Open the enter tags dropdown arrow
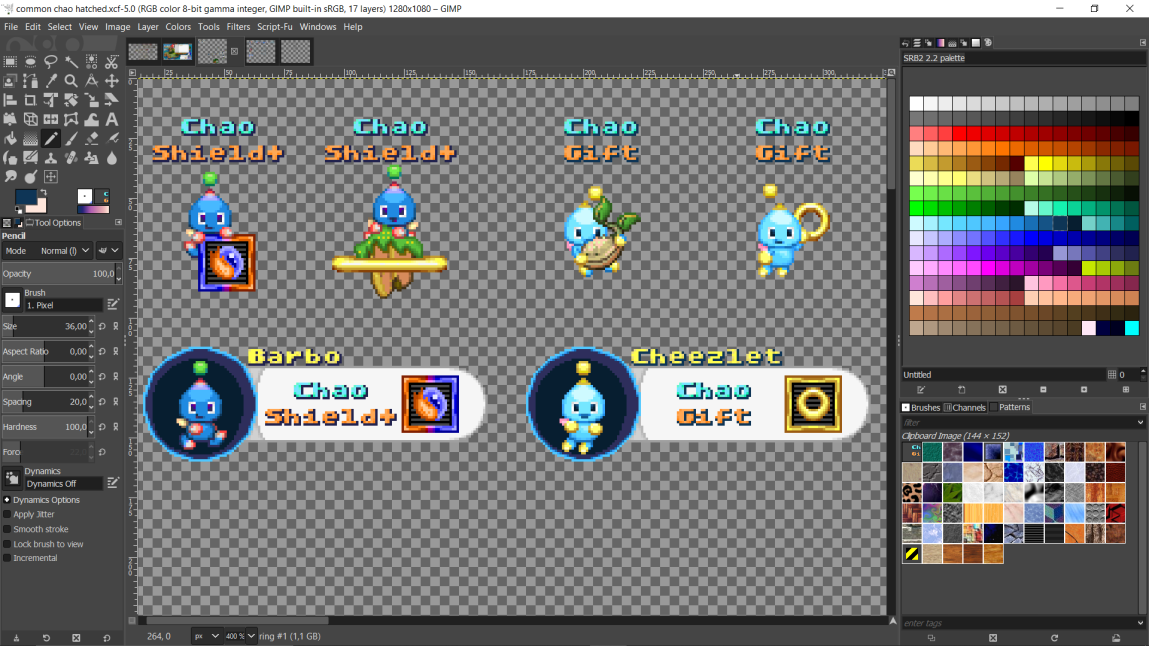 click(1140, 623)
